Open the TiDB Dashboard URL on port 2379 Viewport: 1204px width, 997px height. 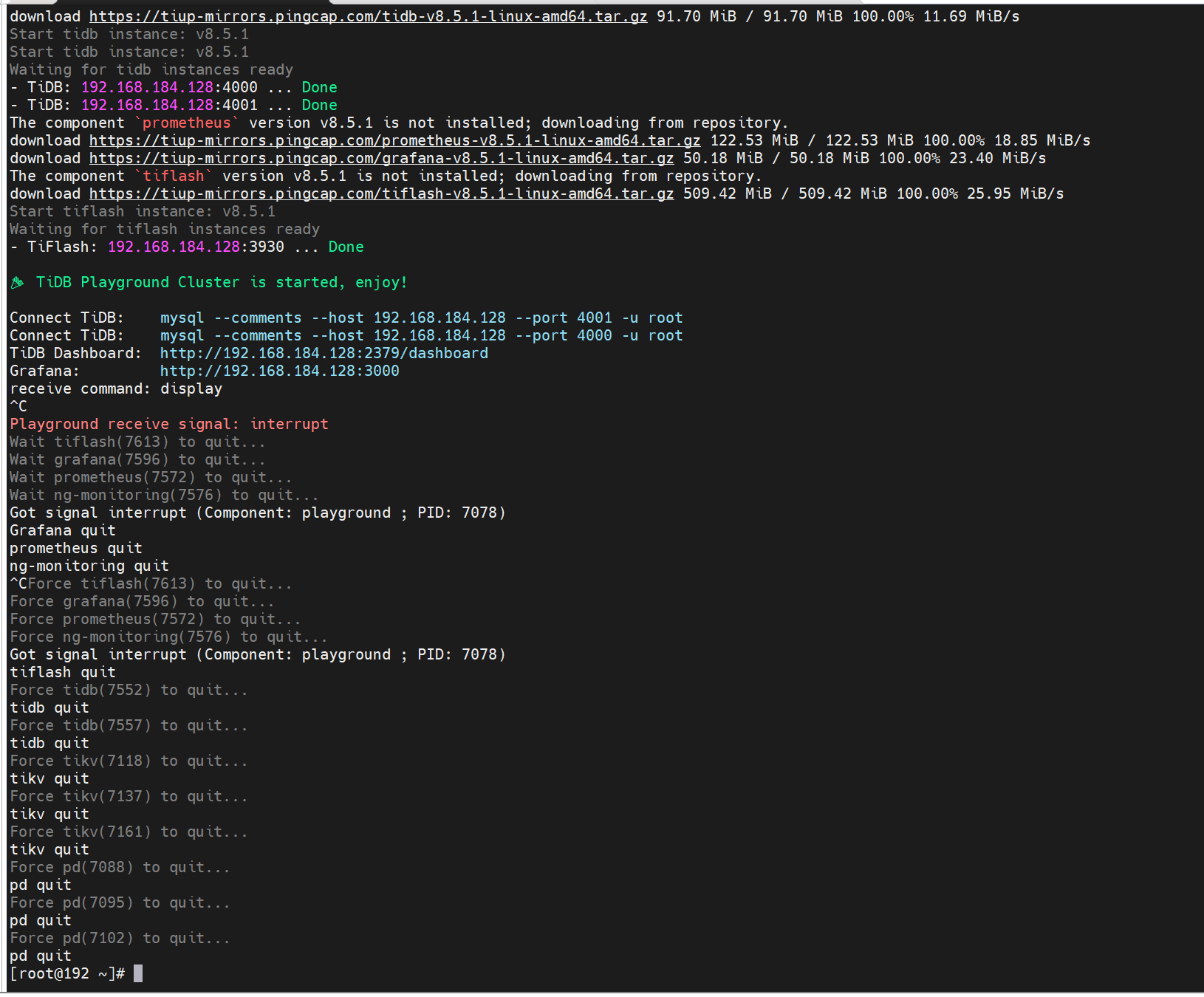coord(324,353)
